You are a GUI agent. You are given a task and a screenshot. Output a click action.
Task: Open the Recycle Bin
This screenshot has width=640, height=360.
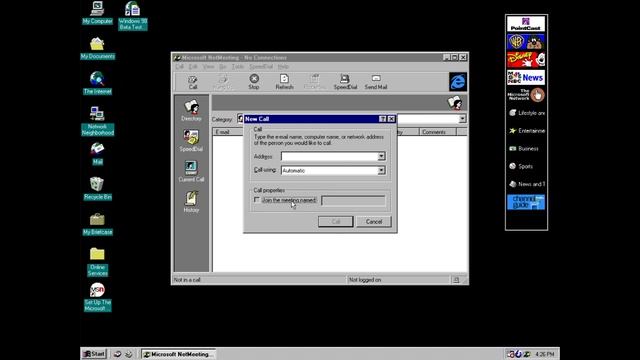[97, 189]
